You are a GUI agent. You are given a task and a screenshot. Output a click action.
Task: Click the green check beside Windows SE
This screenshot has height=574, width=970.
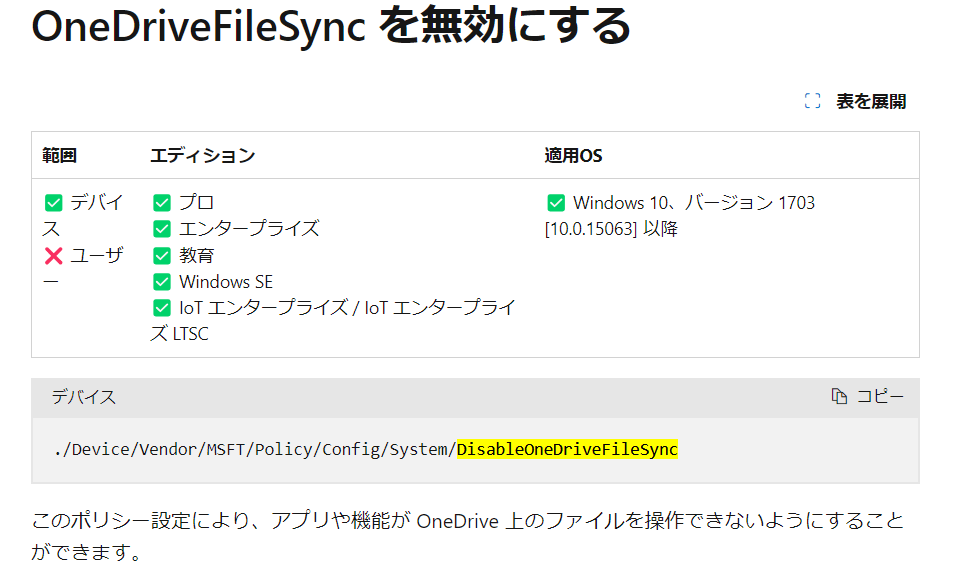[162, 282]
